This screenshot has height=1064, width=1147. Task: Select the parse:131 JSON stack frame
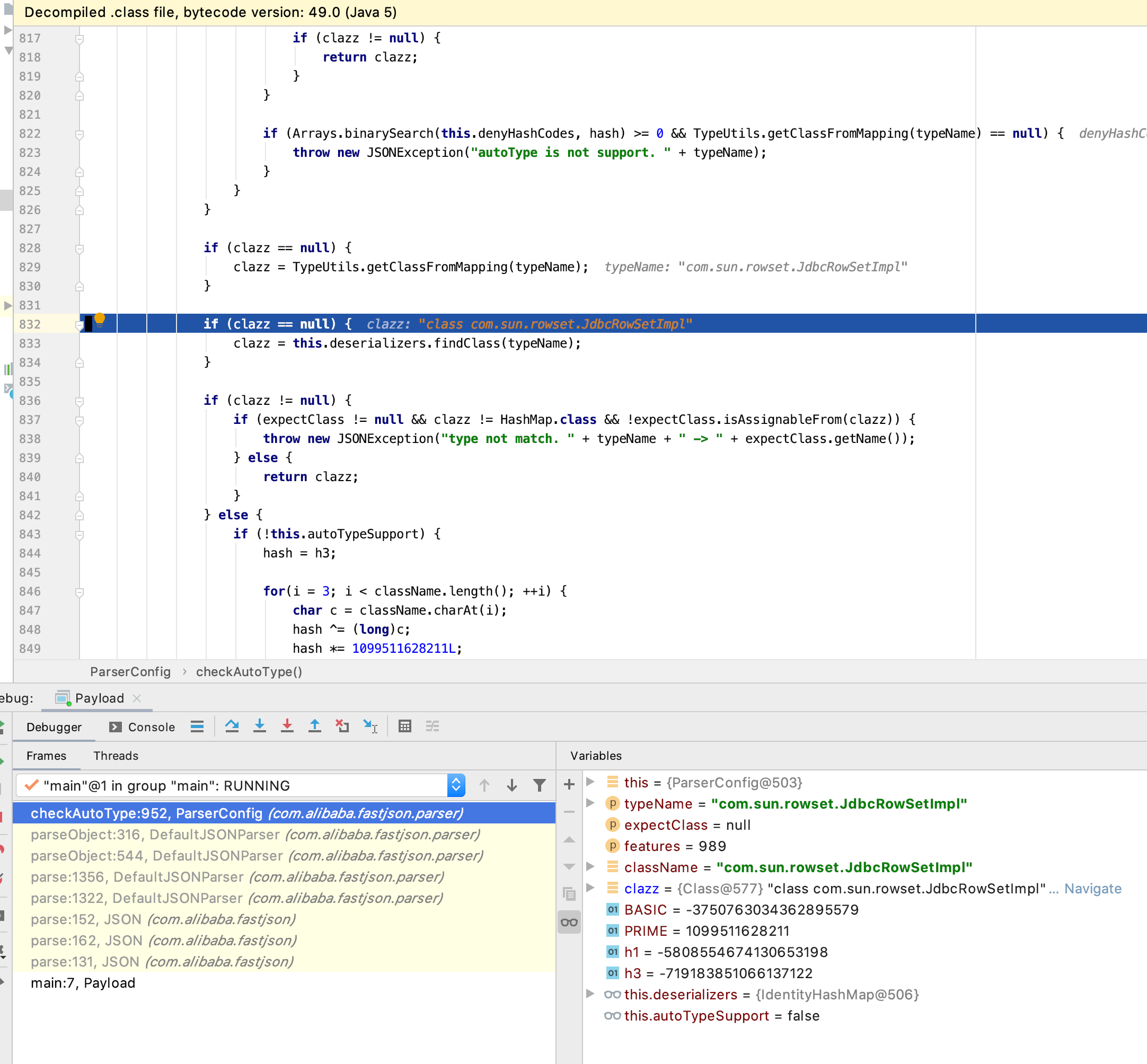(x=284, y=962)
